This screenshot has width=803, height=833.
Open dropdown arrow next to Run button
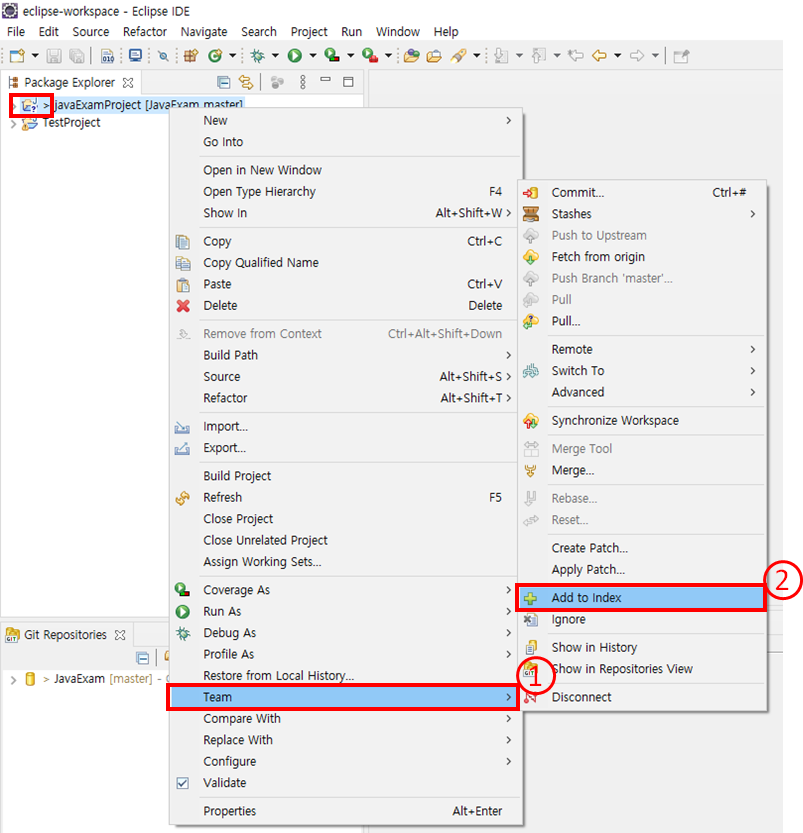[x=313, y=56]
